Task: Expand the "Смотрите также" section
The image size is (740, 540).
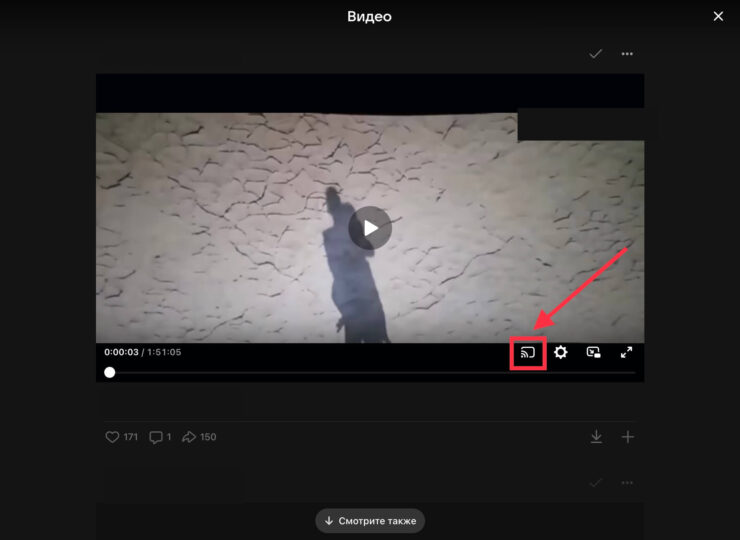Action: coord(370,521)
